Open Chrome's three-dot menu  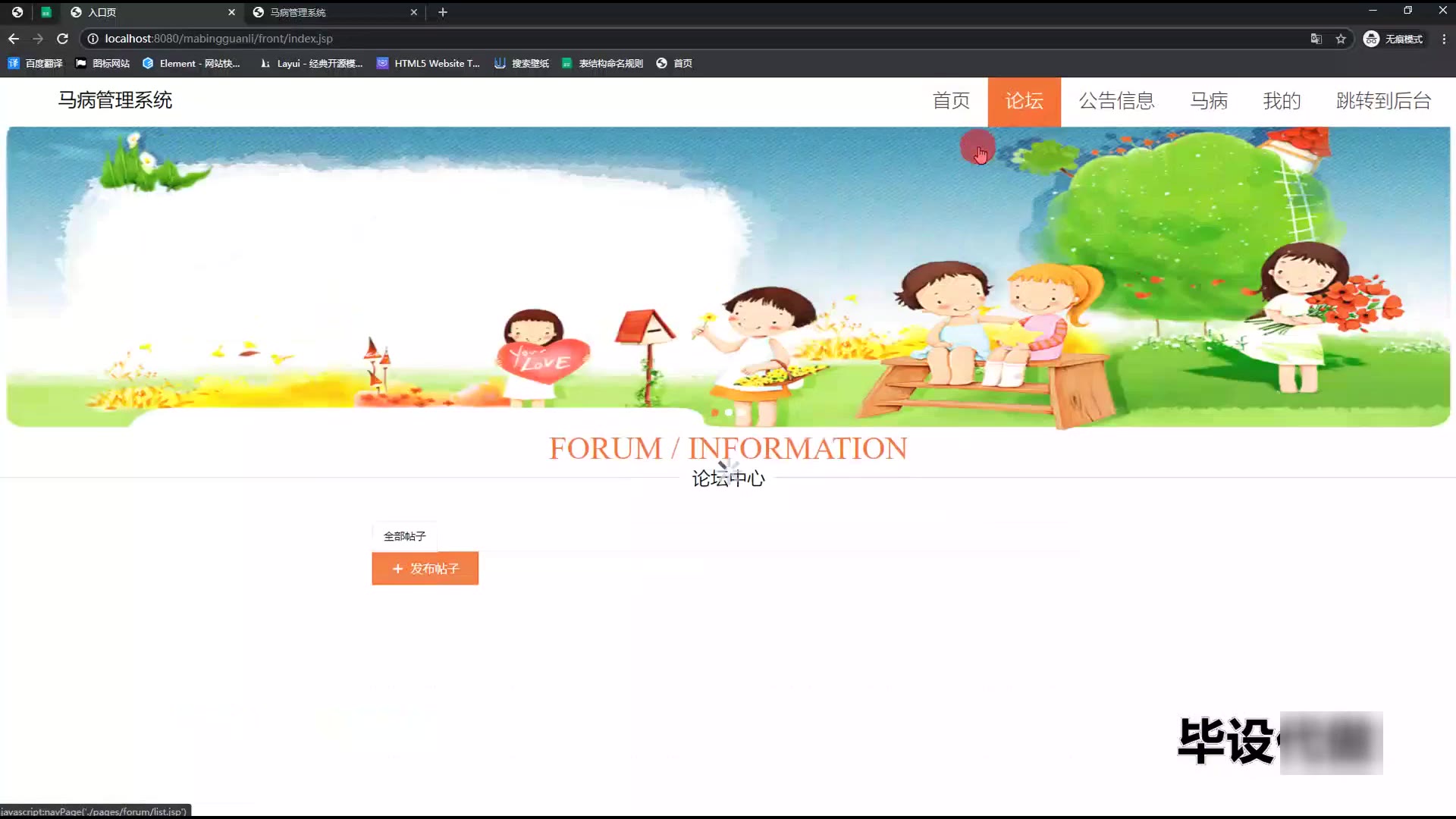1443,39
